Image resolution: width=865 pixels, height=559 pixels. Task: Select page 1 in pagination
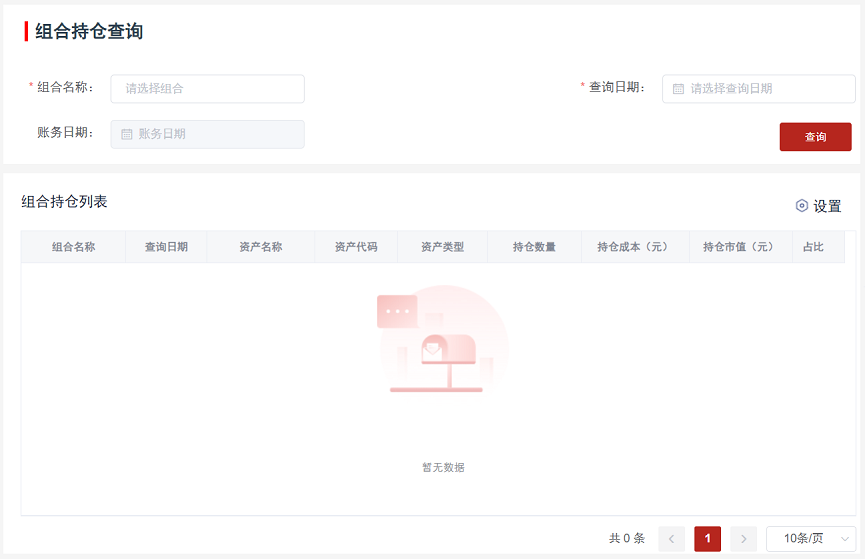click(x=707, y=538)
